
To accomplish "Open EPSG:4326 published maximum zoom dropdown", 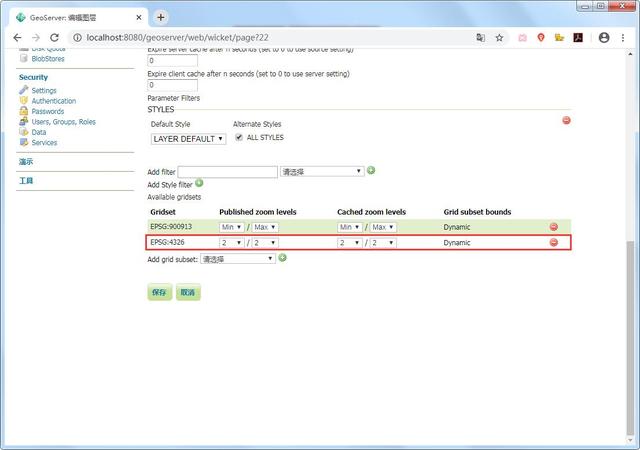I will tap(265, 243).
